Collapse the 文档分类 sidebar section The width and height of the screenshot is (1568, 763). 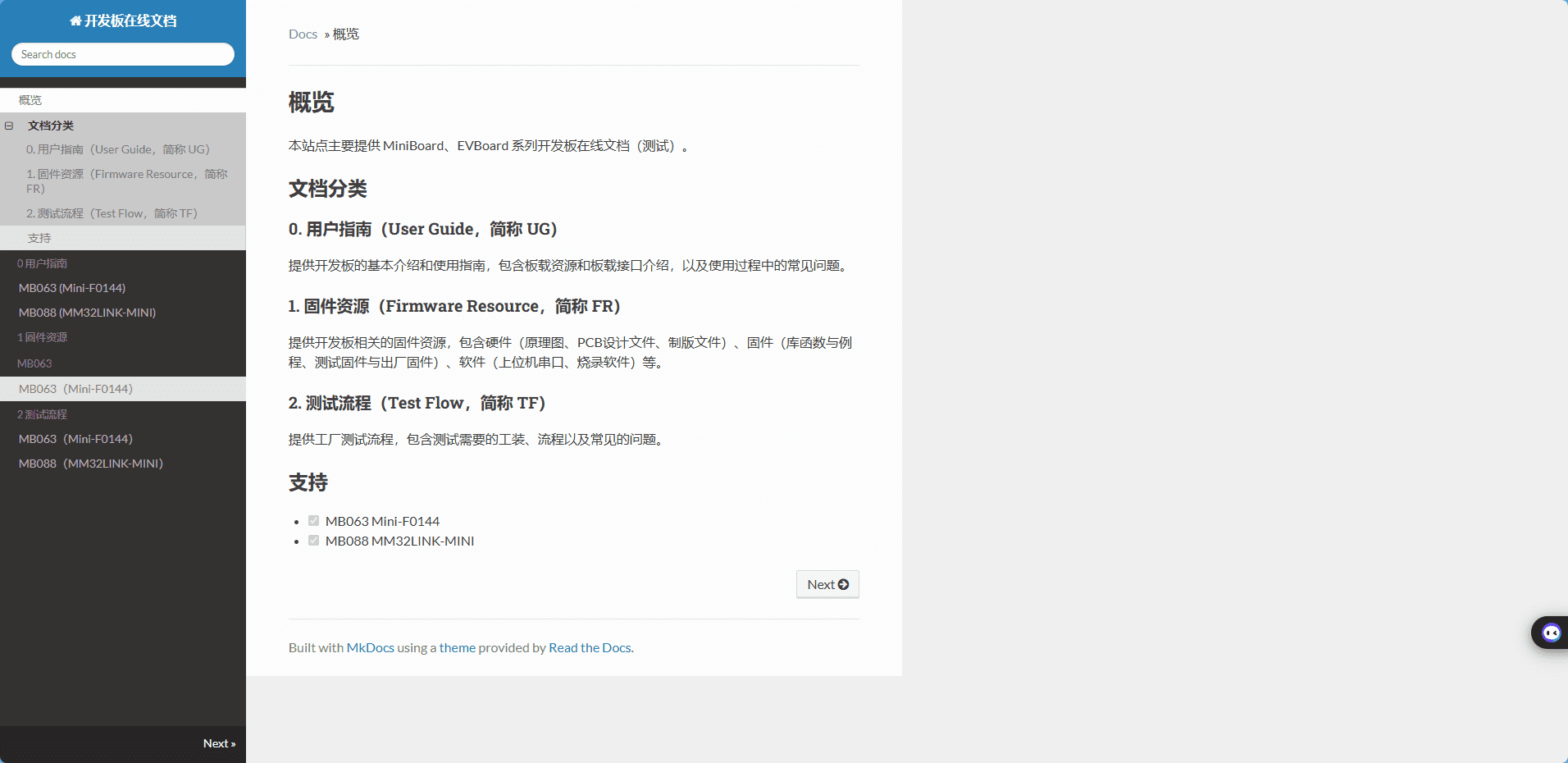click(x=9, y=126)
